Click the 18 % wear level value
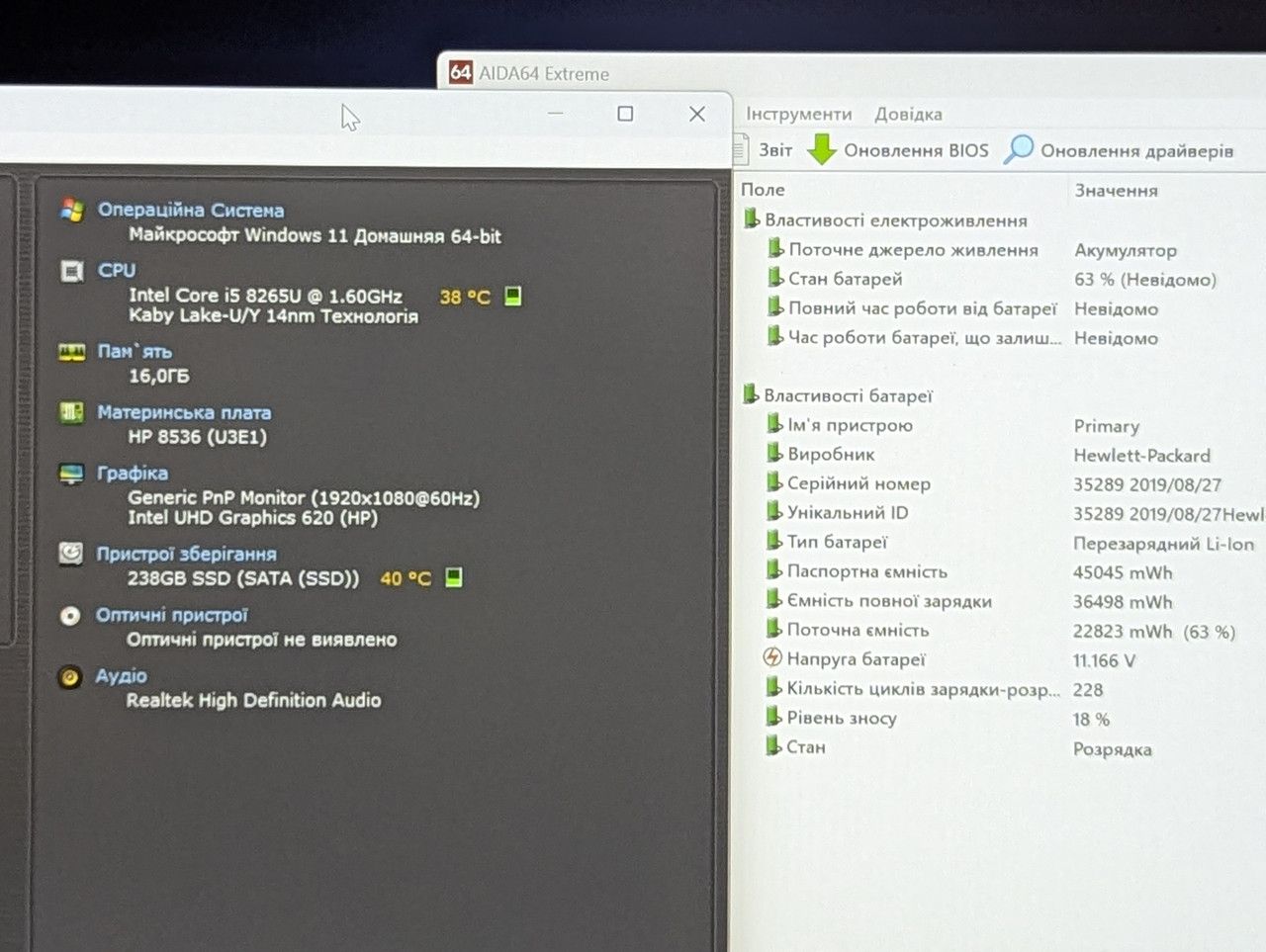 [1091, 719]
